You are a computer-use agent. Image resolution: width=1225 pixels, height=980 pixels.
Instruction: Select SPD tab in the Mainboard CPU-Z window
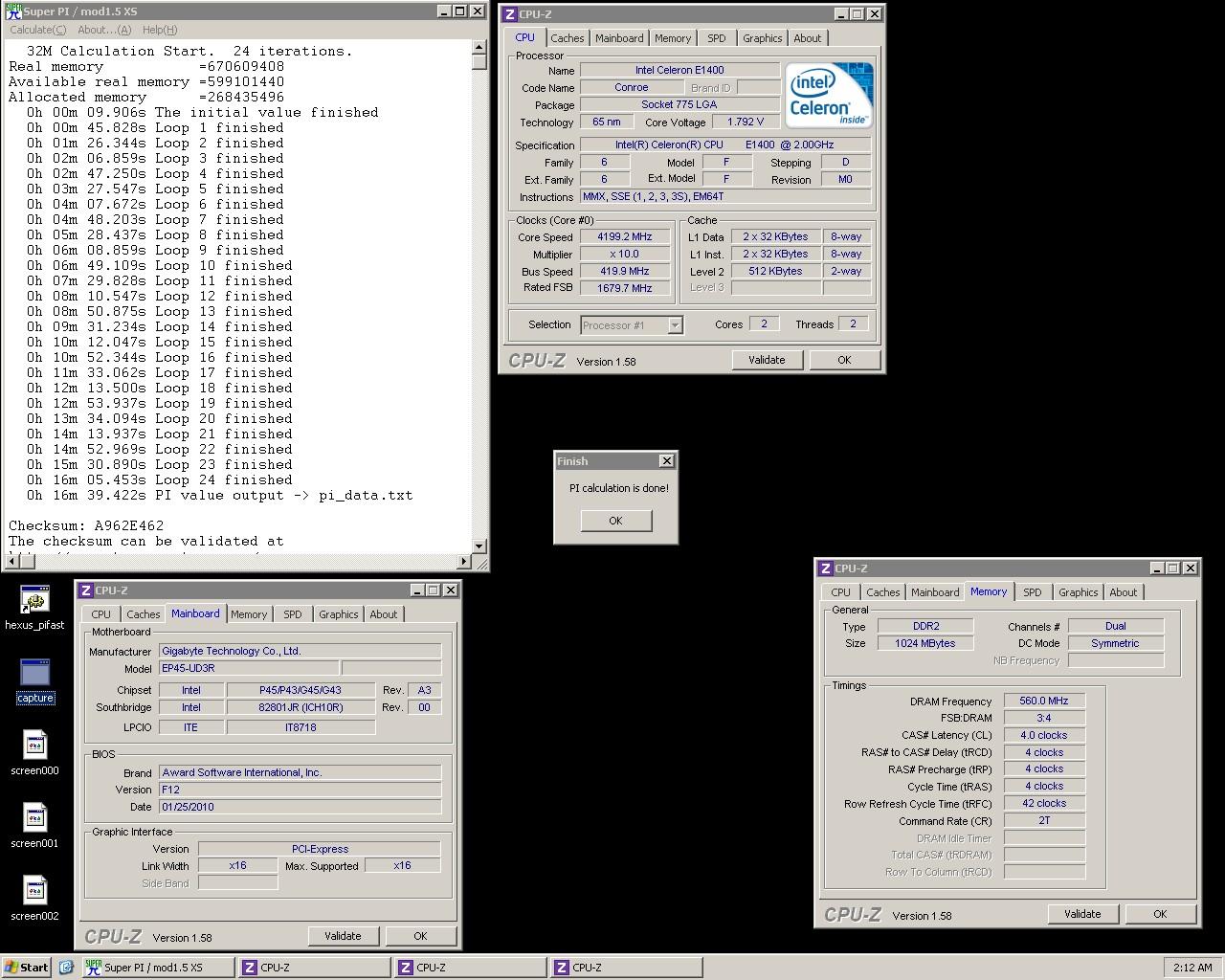click(x=293, y=614)
